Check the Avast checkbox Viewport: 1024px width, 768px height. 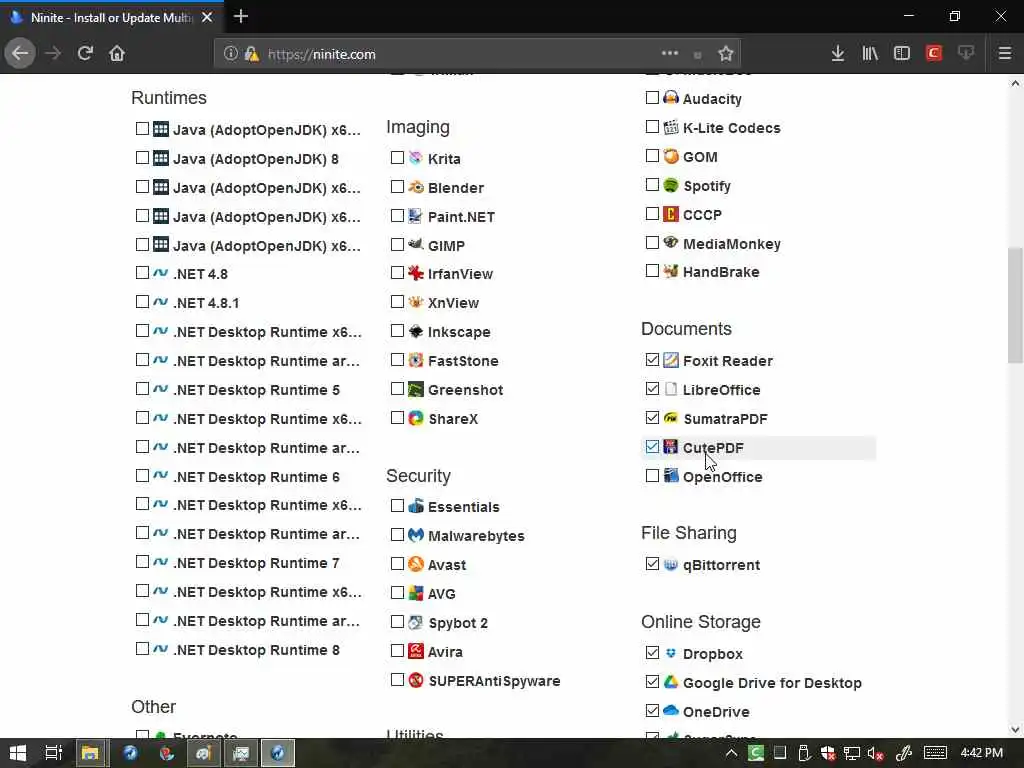pos(397,564)
